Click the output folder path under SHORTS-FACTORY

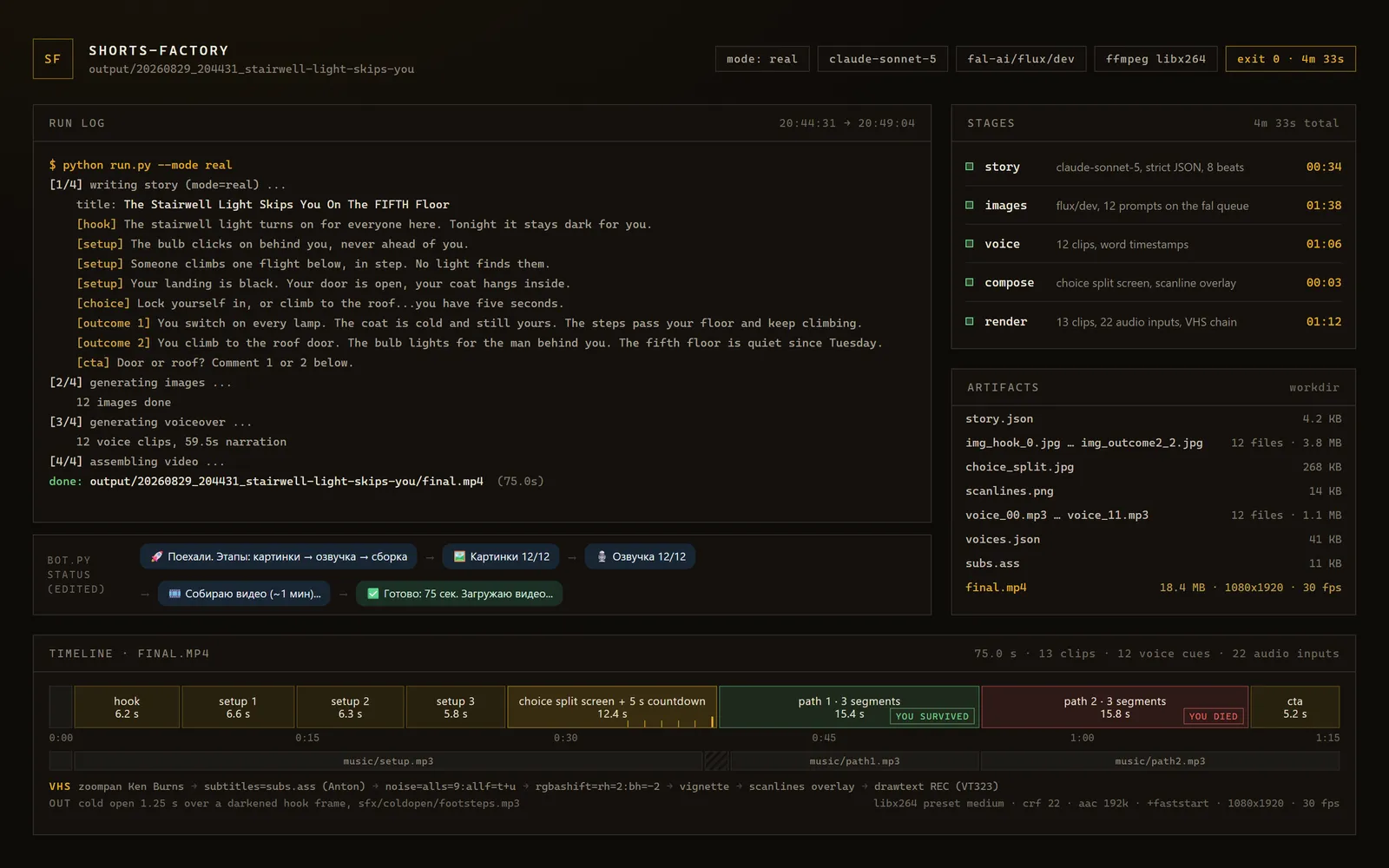[x=251, y=69]
